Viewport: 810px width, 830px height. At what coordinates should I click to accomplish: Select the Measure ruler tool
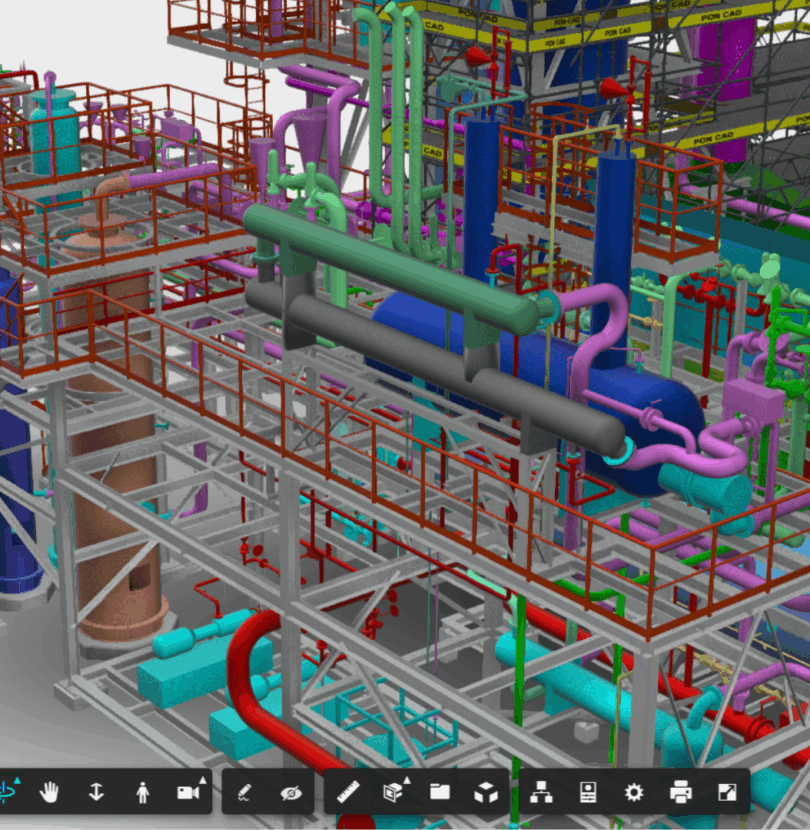(347, 793)
